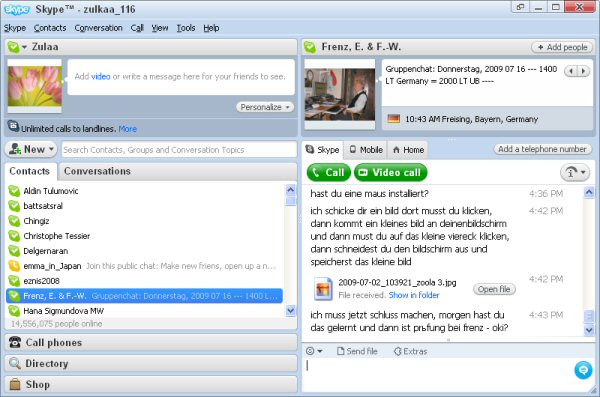This screenshot has height=397, width=600.
Task: Click the detach window icon in title bar
Action: click(x=520, y=7)
